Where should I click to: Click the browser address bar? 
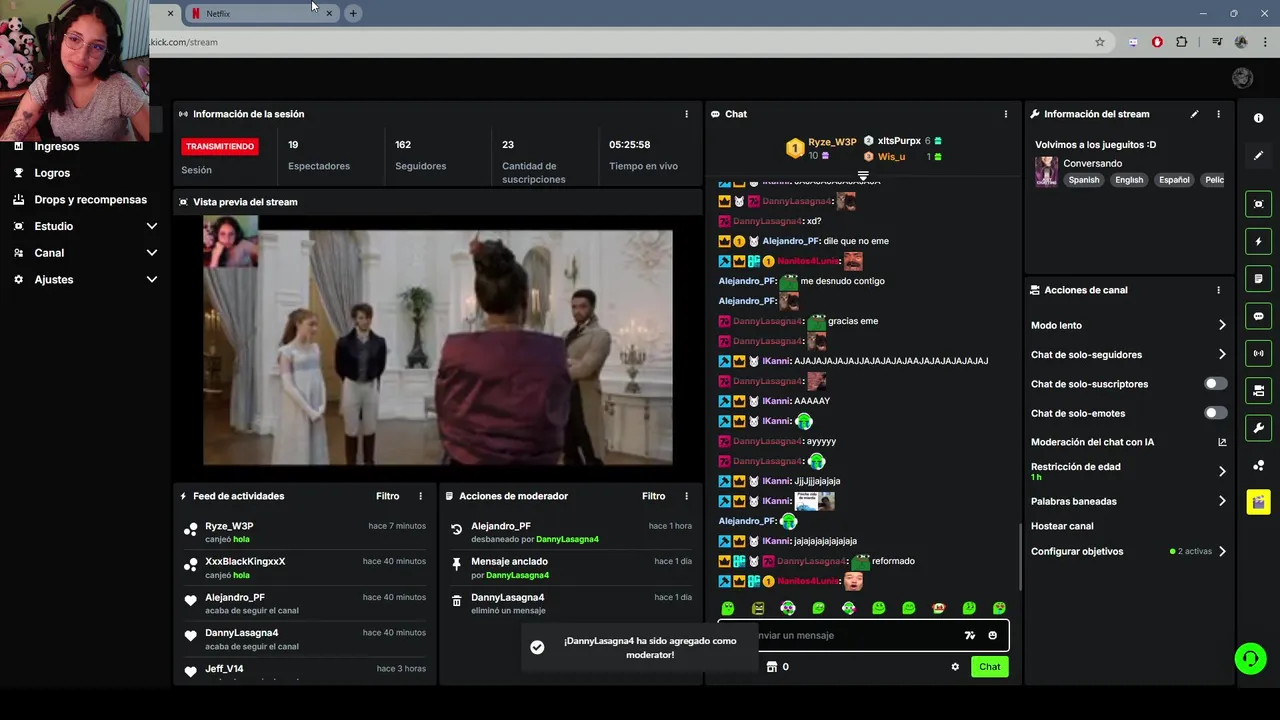[x=620, y=42]
